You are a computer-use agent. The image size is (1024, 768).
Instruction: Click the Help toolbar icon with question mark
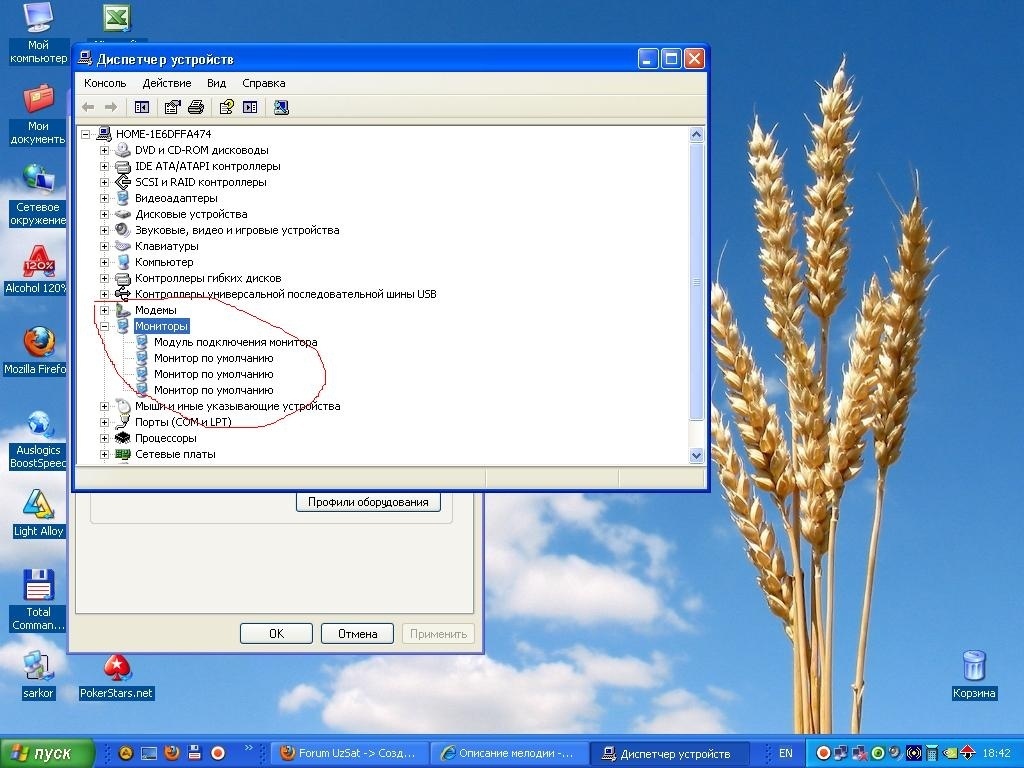tap(226, 107)
